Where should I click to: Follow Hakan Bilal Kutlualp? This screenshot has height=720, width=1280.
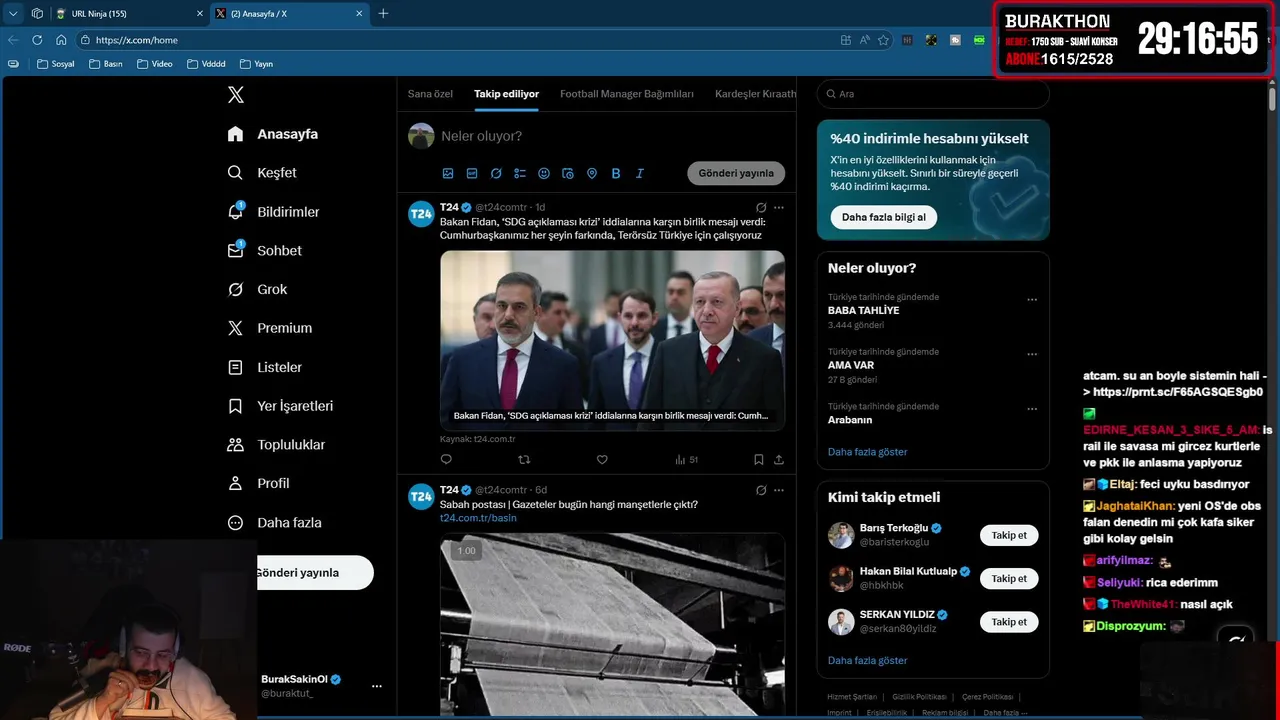(1009, 578)
